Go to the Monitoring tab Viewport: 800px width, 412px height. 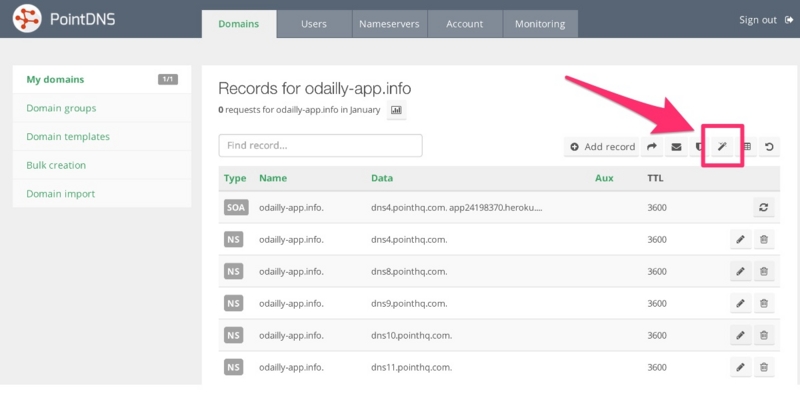pos(540,24)
